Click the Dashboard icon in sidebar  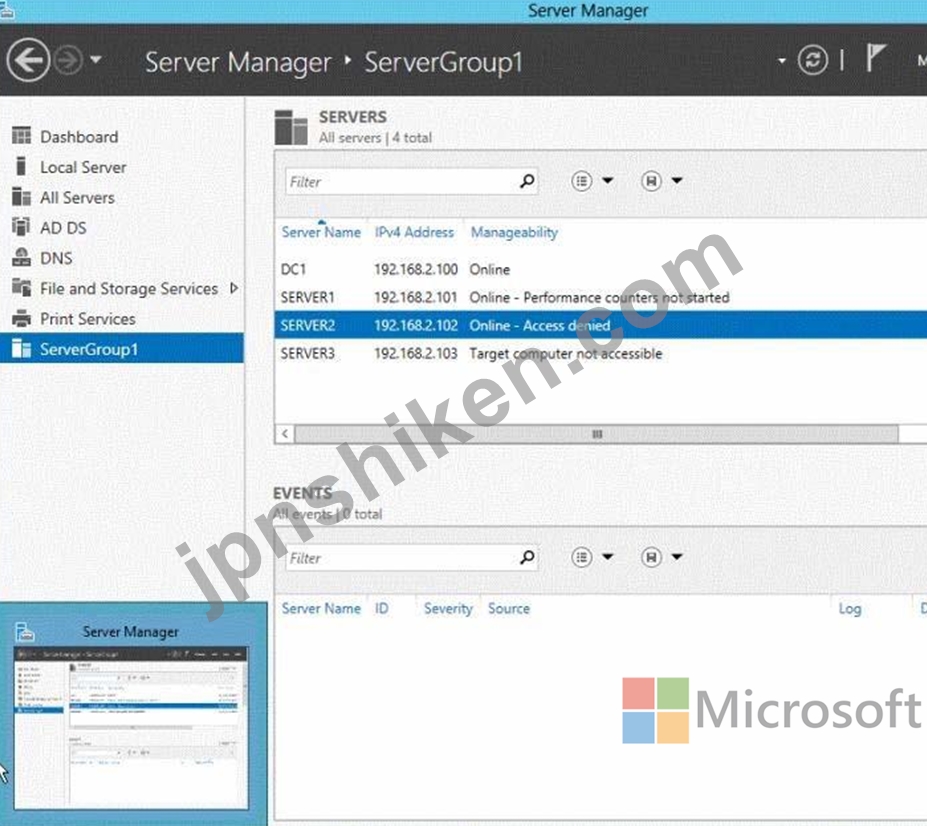21,136
